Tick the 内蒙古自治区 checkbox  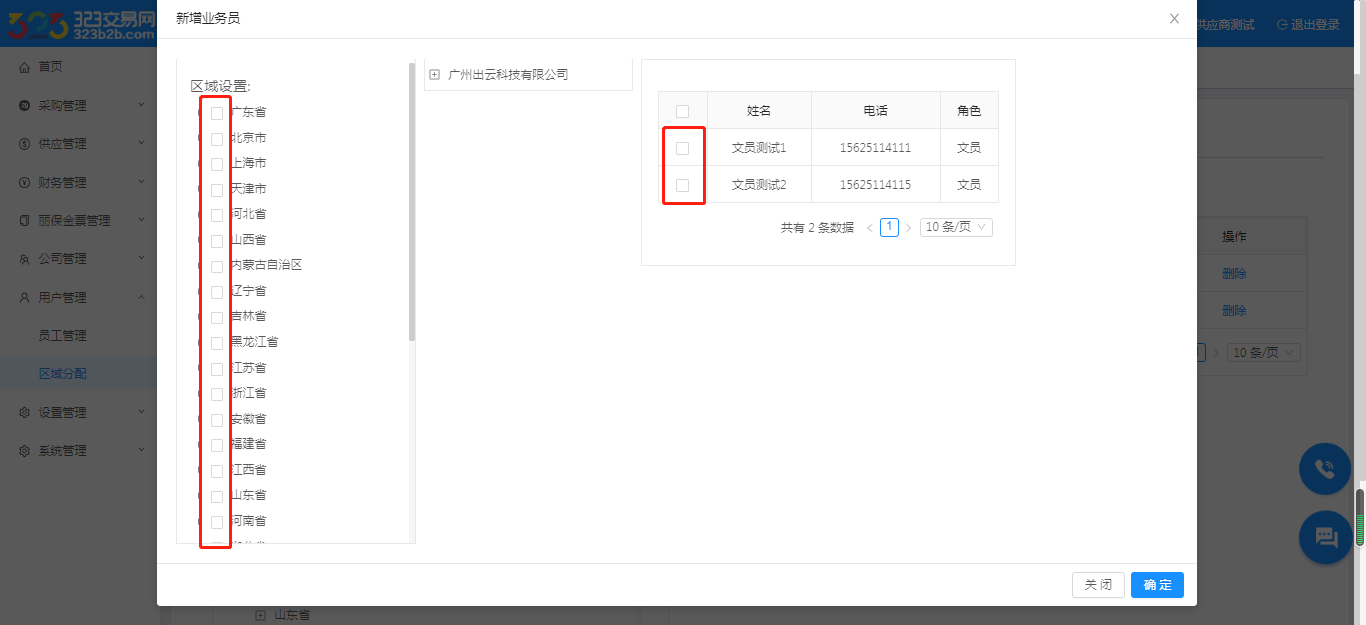tap(217, 266)
